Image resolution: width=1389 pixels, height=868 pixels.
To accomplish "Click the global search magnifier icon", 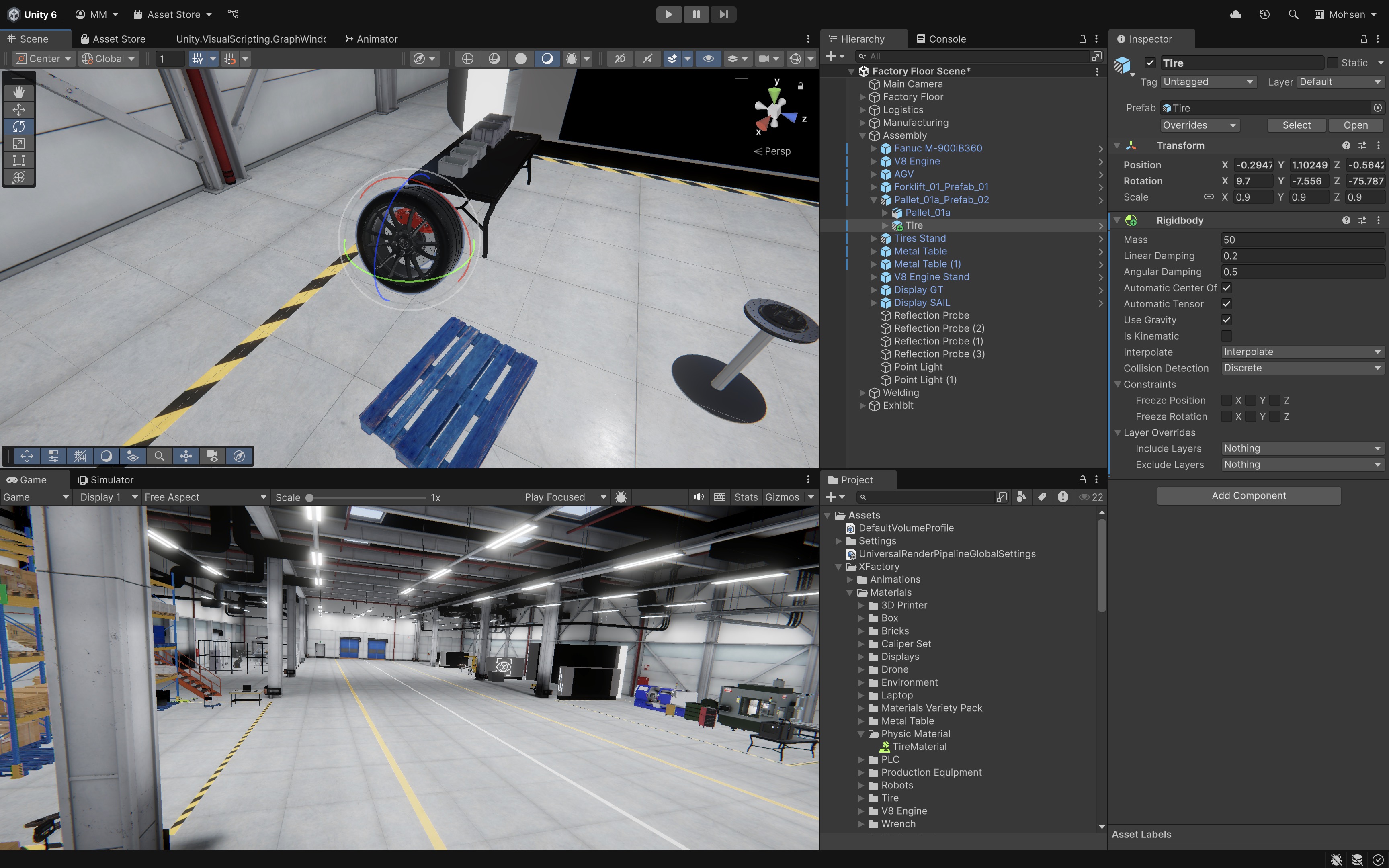I will tap(1293, 14).
